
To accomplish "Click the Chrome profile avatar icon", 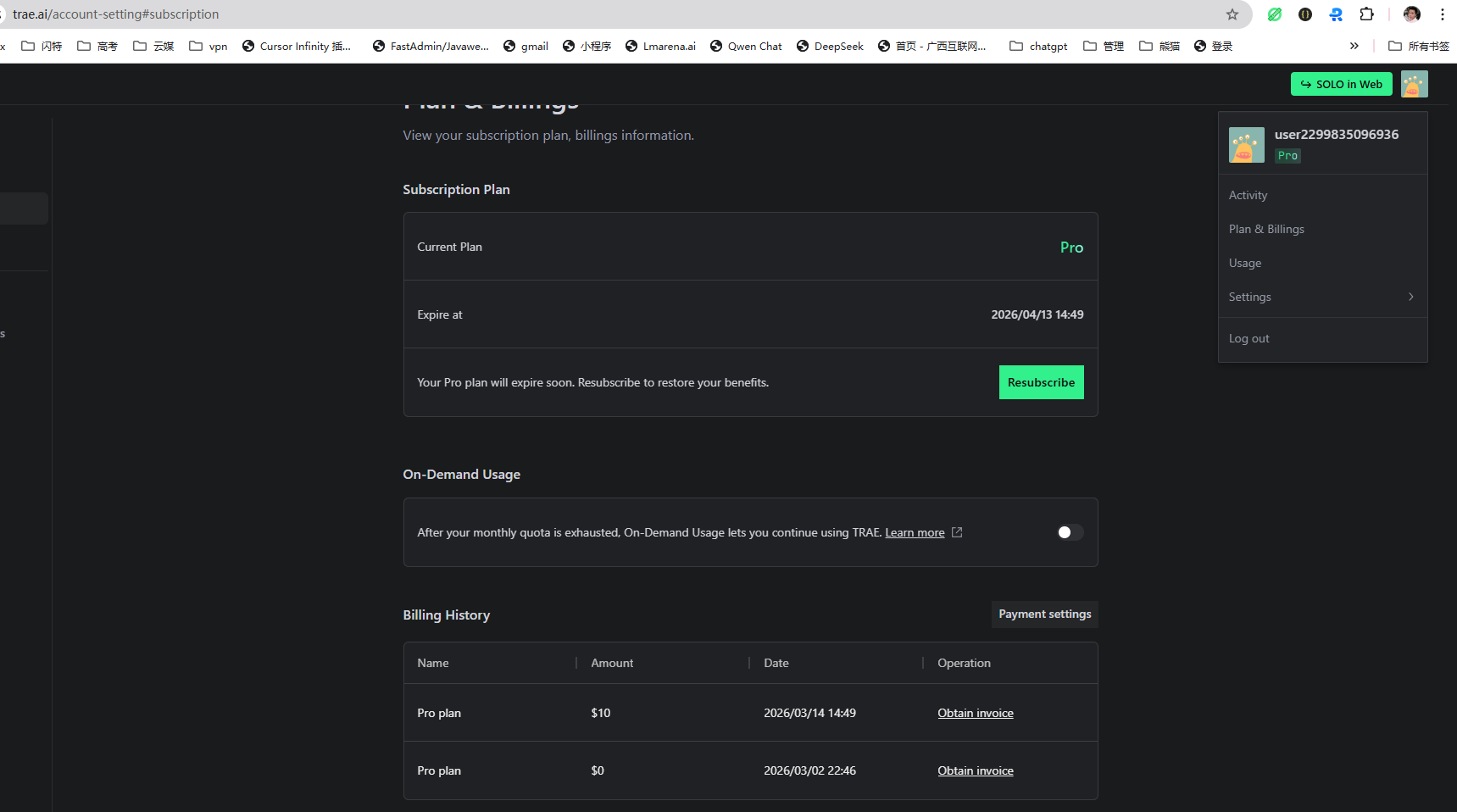I will pos(1411,14).
